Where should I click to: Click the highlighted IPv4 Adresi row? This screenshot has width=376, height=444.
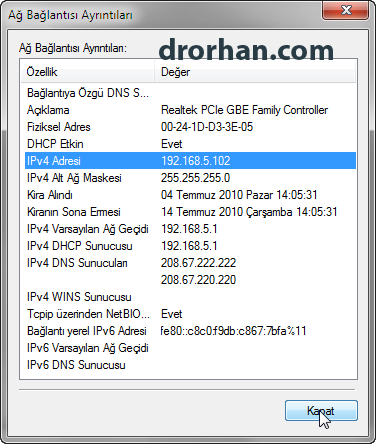coord(190,161)
